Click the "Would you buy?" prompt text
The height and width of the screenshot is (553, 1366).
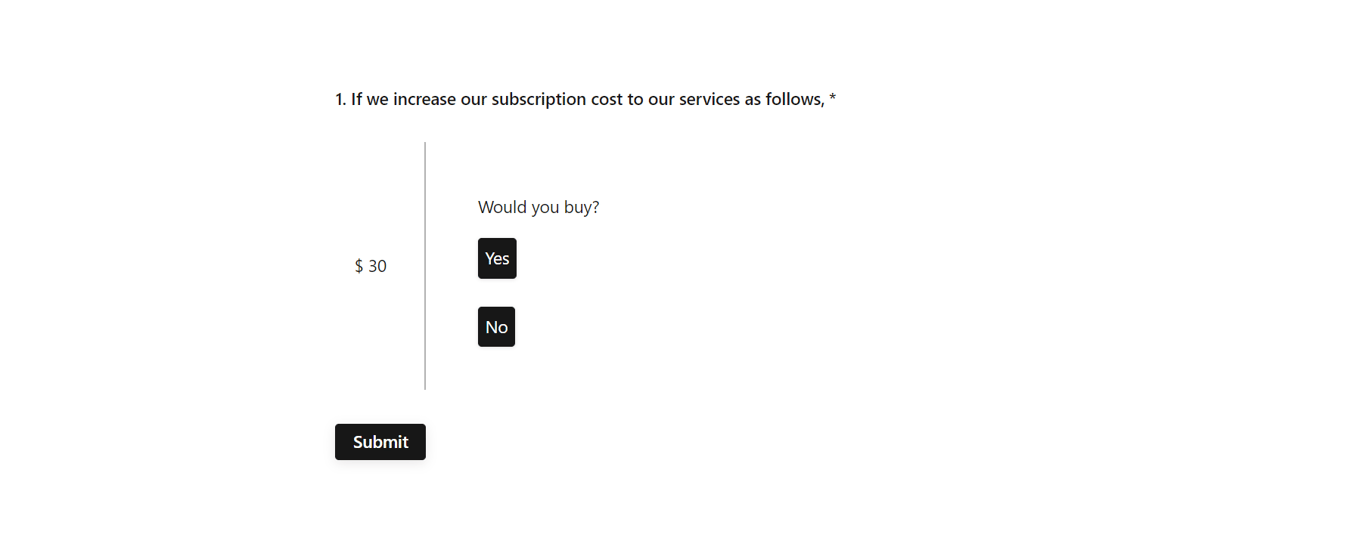(x=538, y=207)
